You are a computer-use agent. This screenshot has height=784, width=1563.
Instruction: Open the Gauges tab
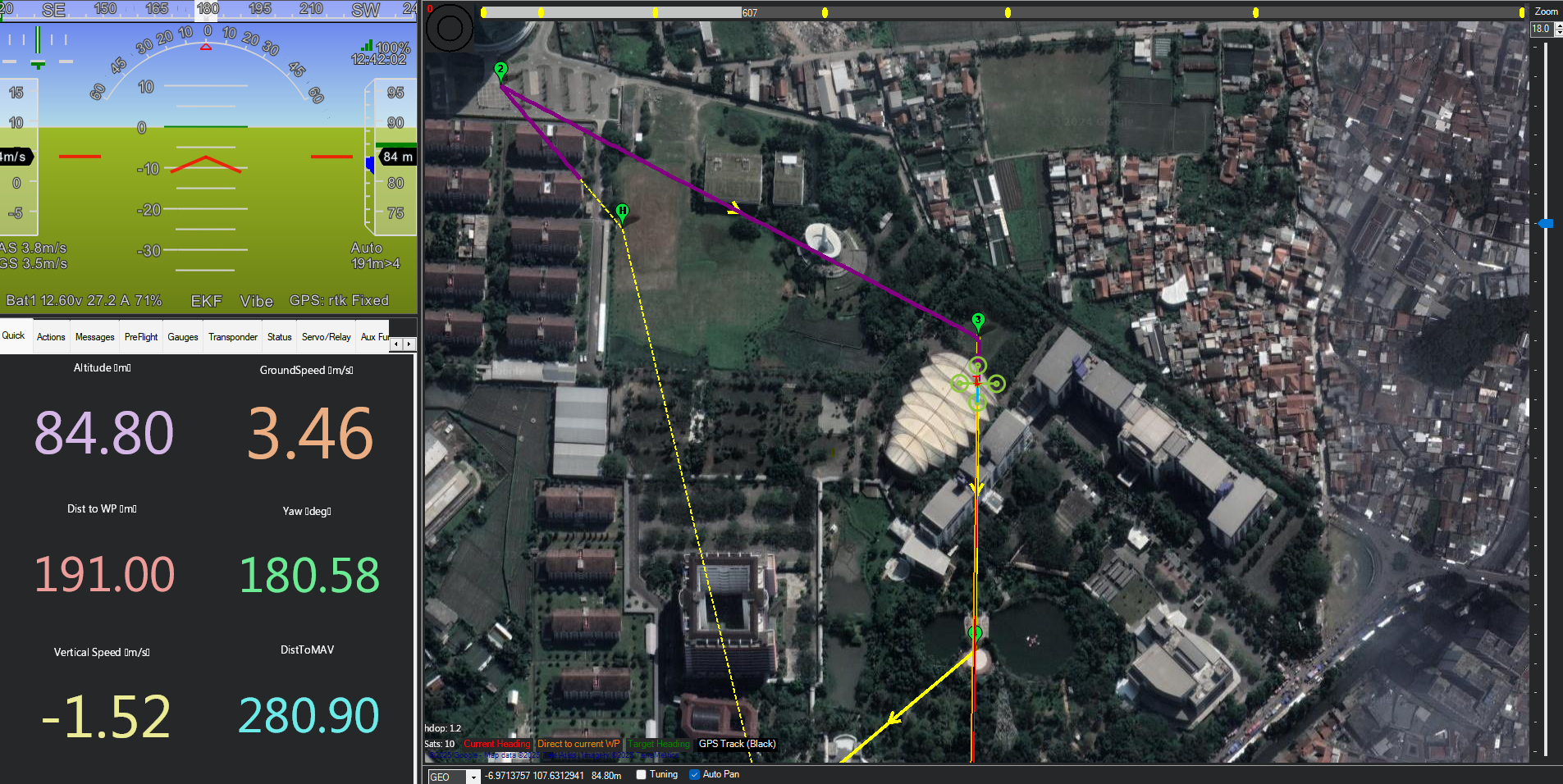point(182,336)
